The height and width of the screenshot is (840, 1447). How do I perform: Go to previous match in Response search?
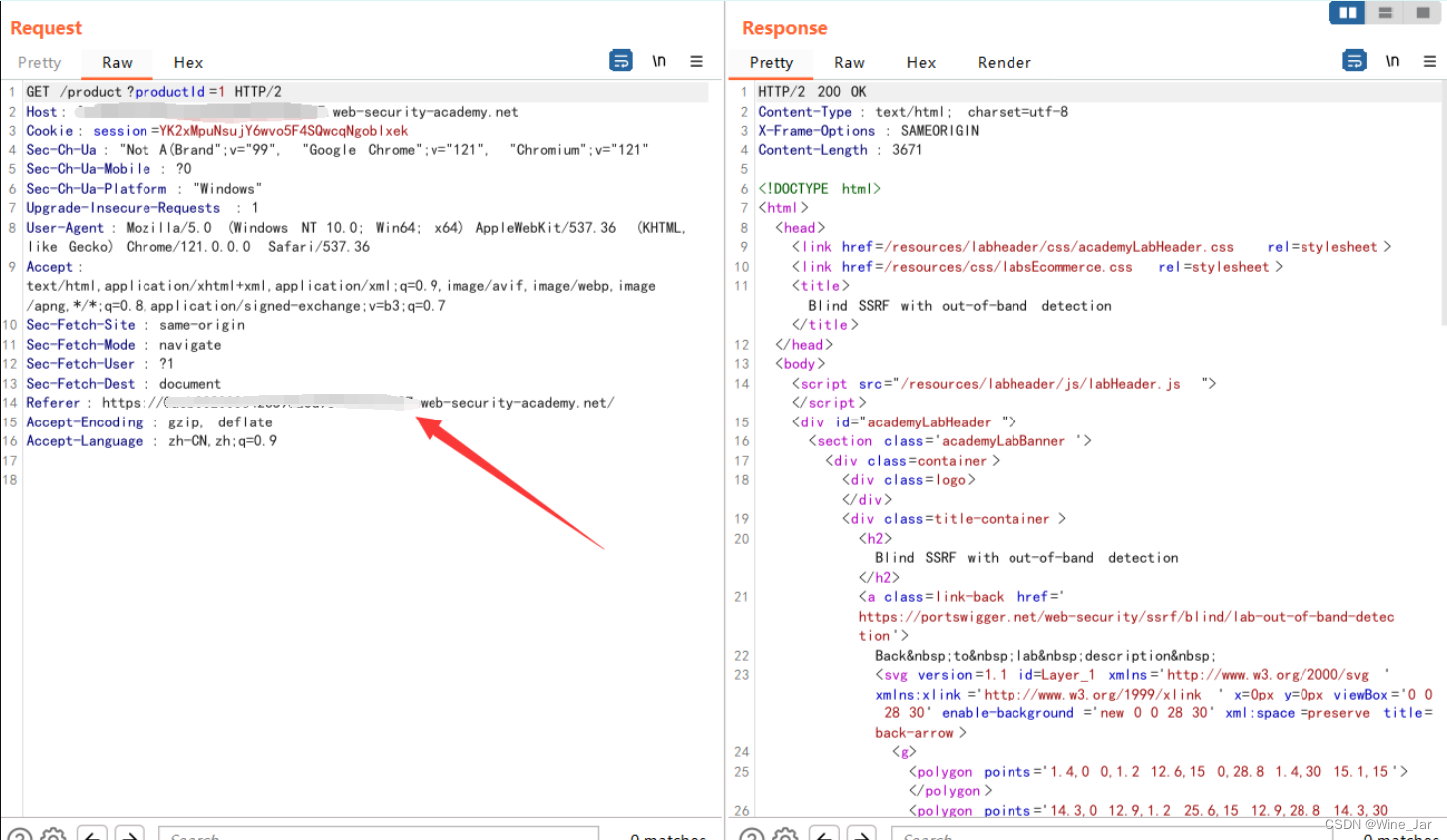[824, 834]
